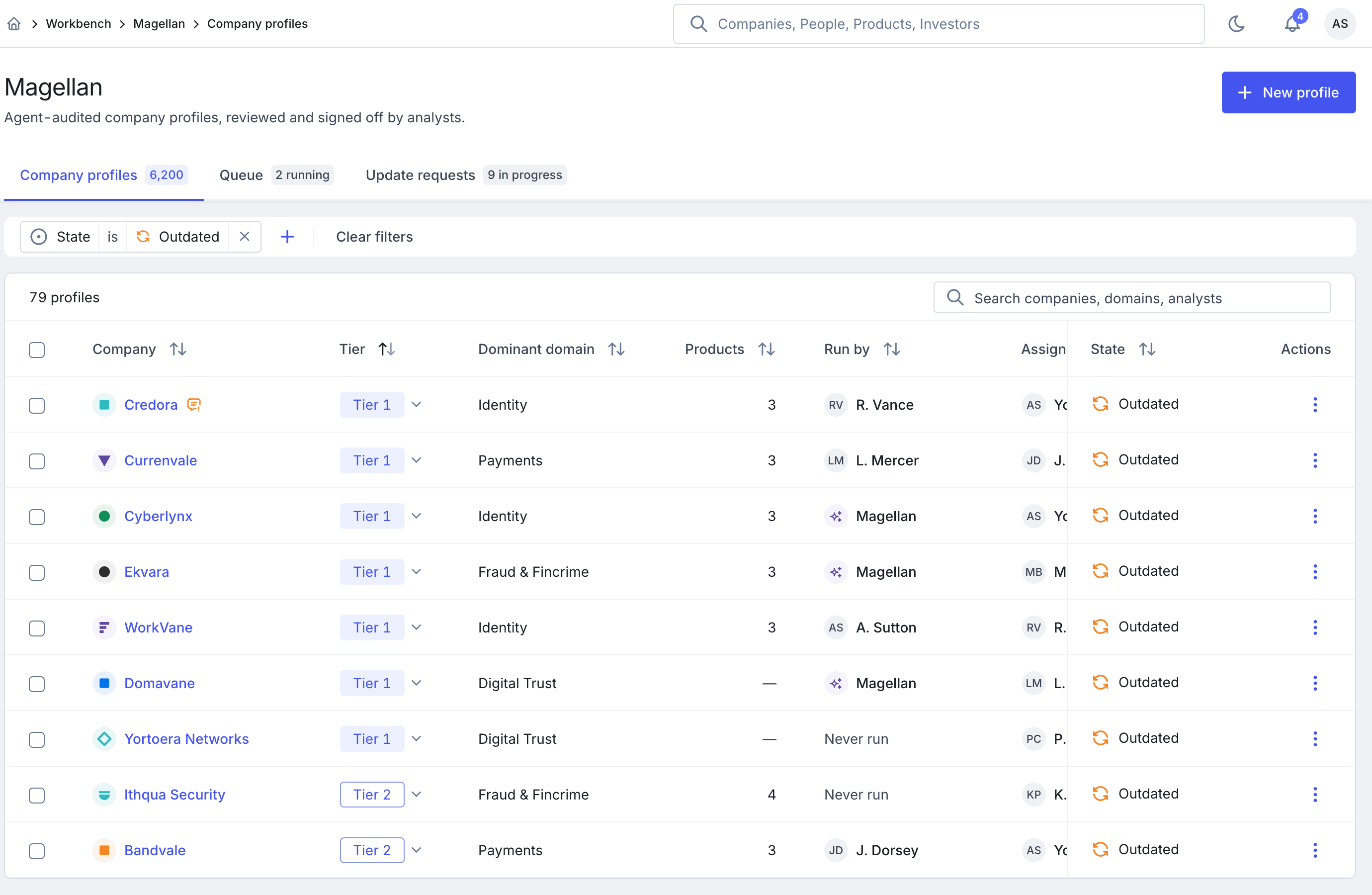
Task: Open actions menu for Bandvale row
Action: [x=1315, y=850]
